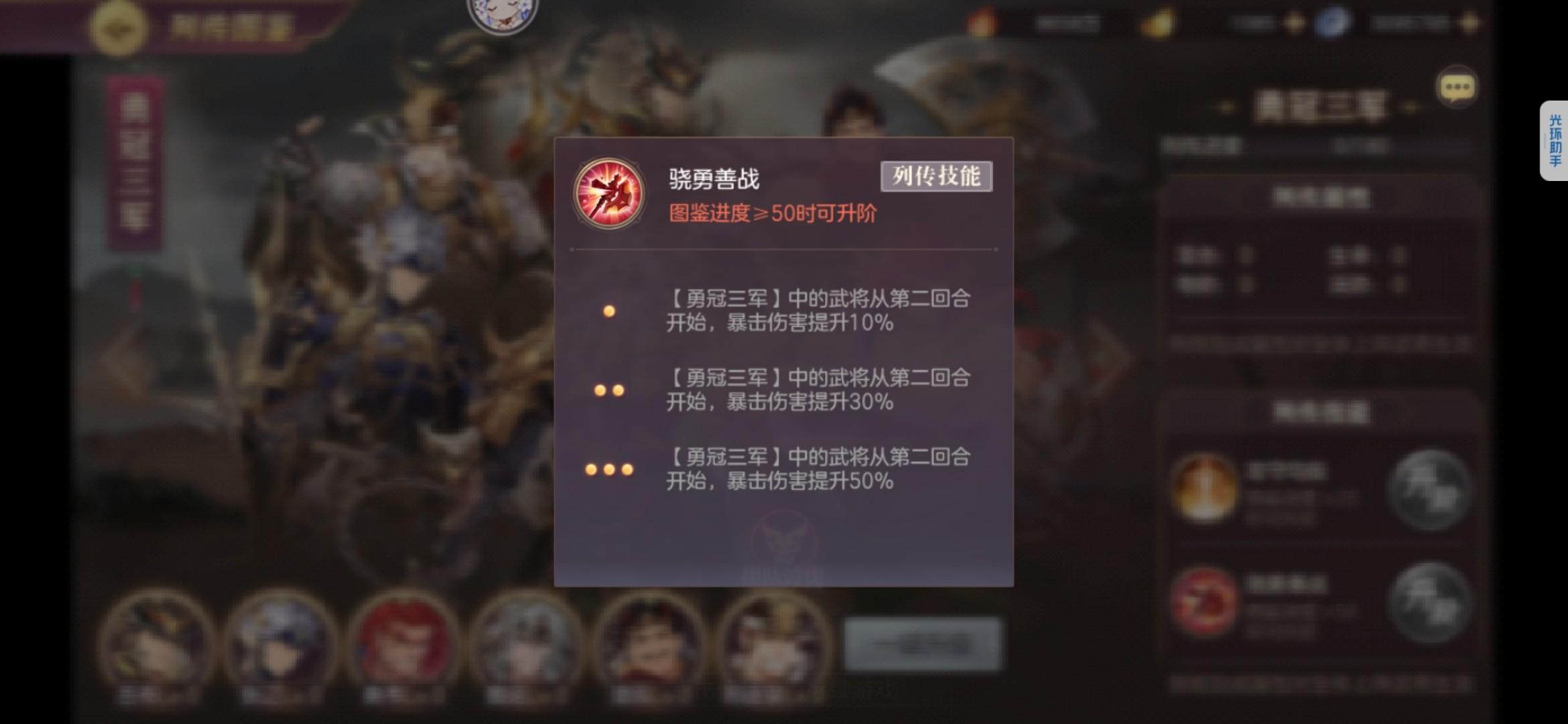Click the blurred gray button beside portraits
1568x724 pixels.
tap(923, 644)
